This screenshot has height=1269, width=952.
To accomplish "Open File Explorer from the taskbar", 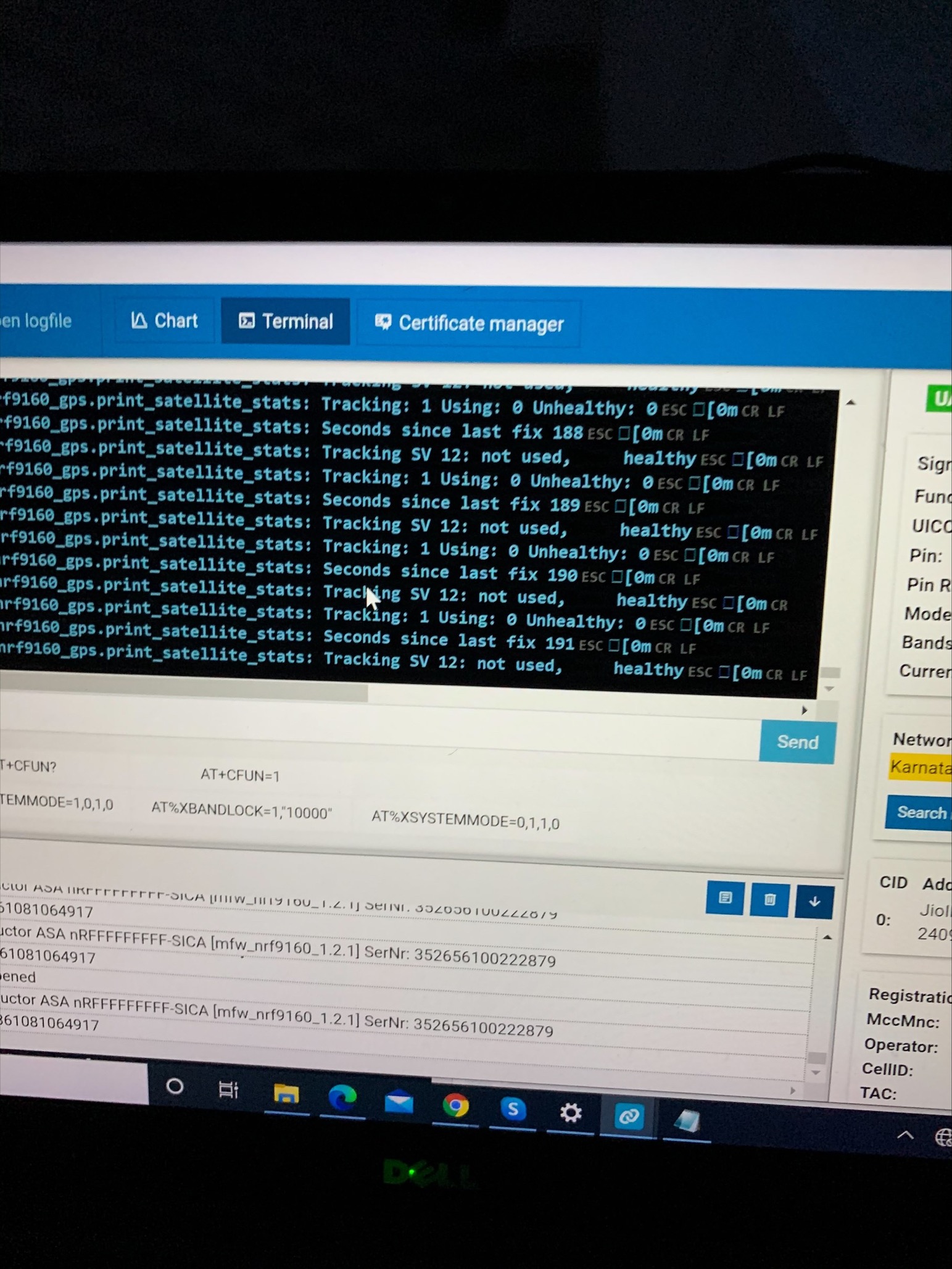I will coord(286,1094).
